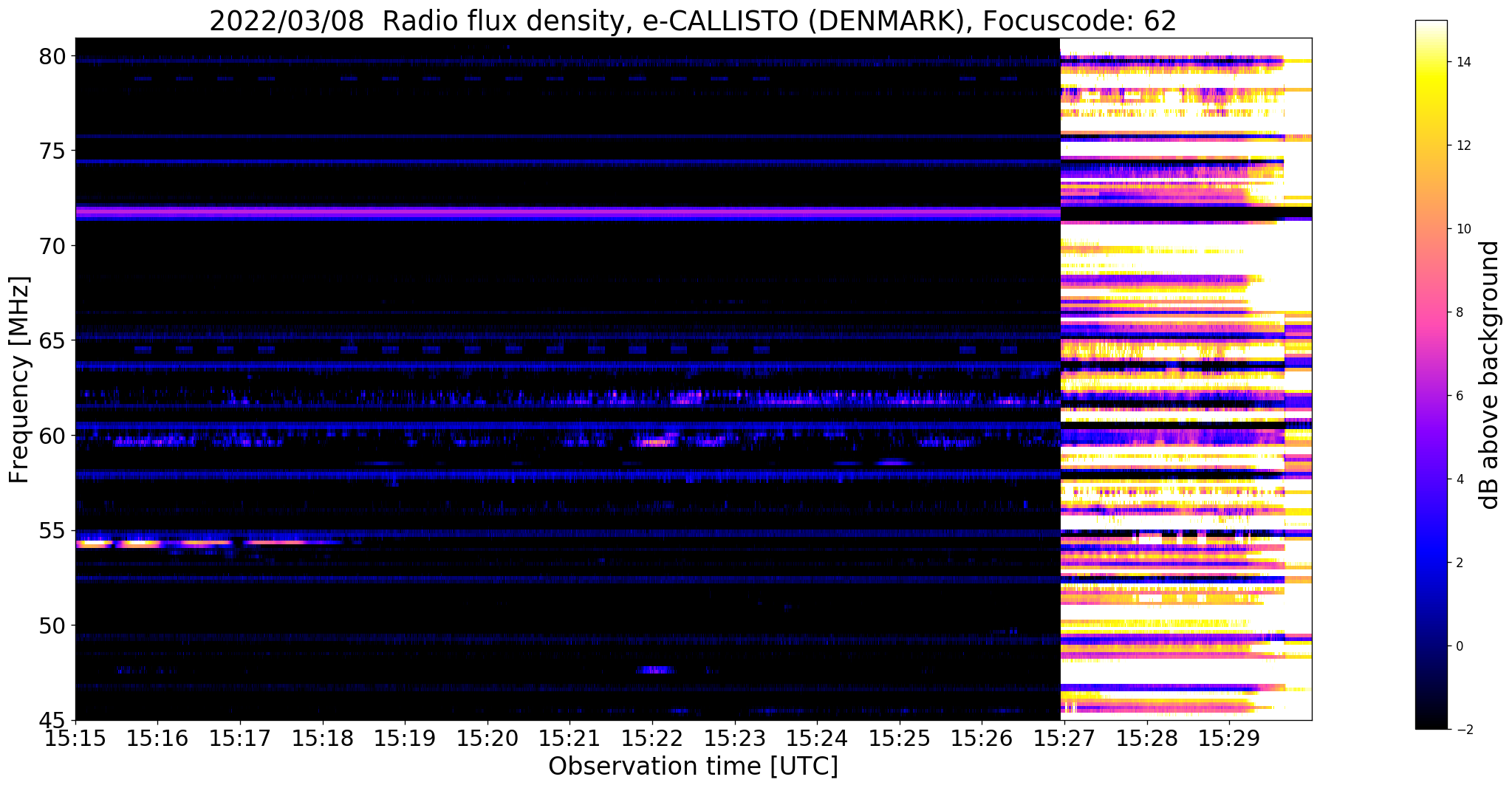This screenshot has height=788, width=1512.
Task: Click the colorbar tick label 4
Action: [x=1459, y=479]
